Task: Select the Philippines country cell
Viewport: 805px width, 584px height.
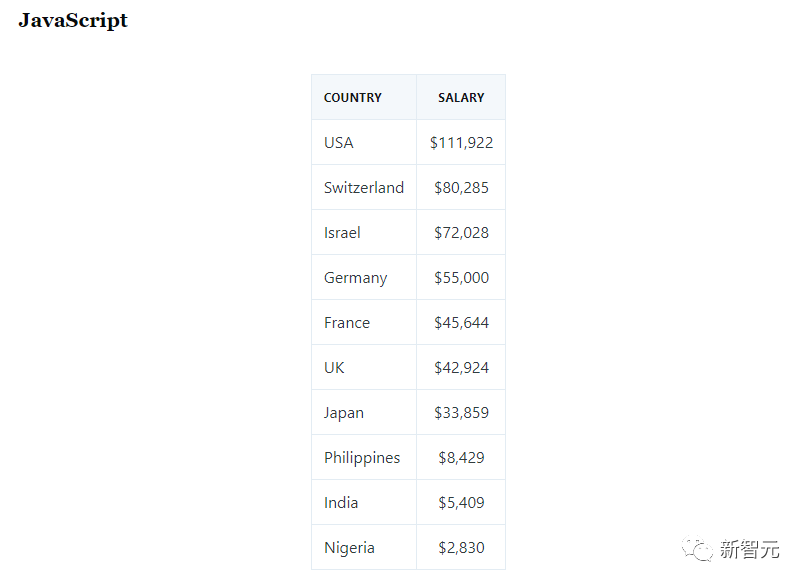Action: point(362,458)
